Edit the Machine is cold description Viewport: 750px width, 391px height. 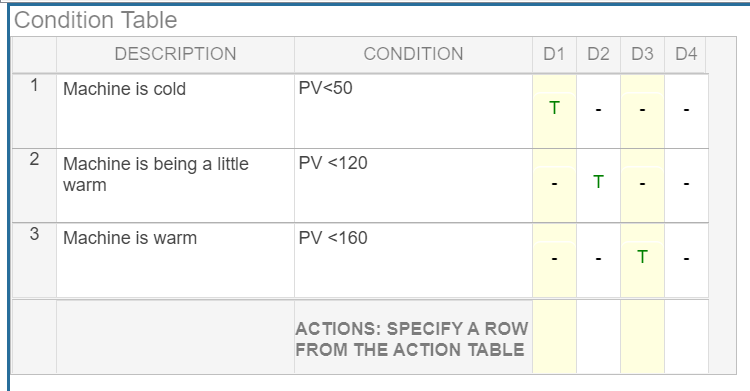pyautogui.click(x=175, y=111)
